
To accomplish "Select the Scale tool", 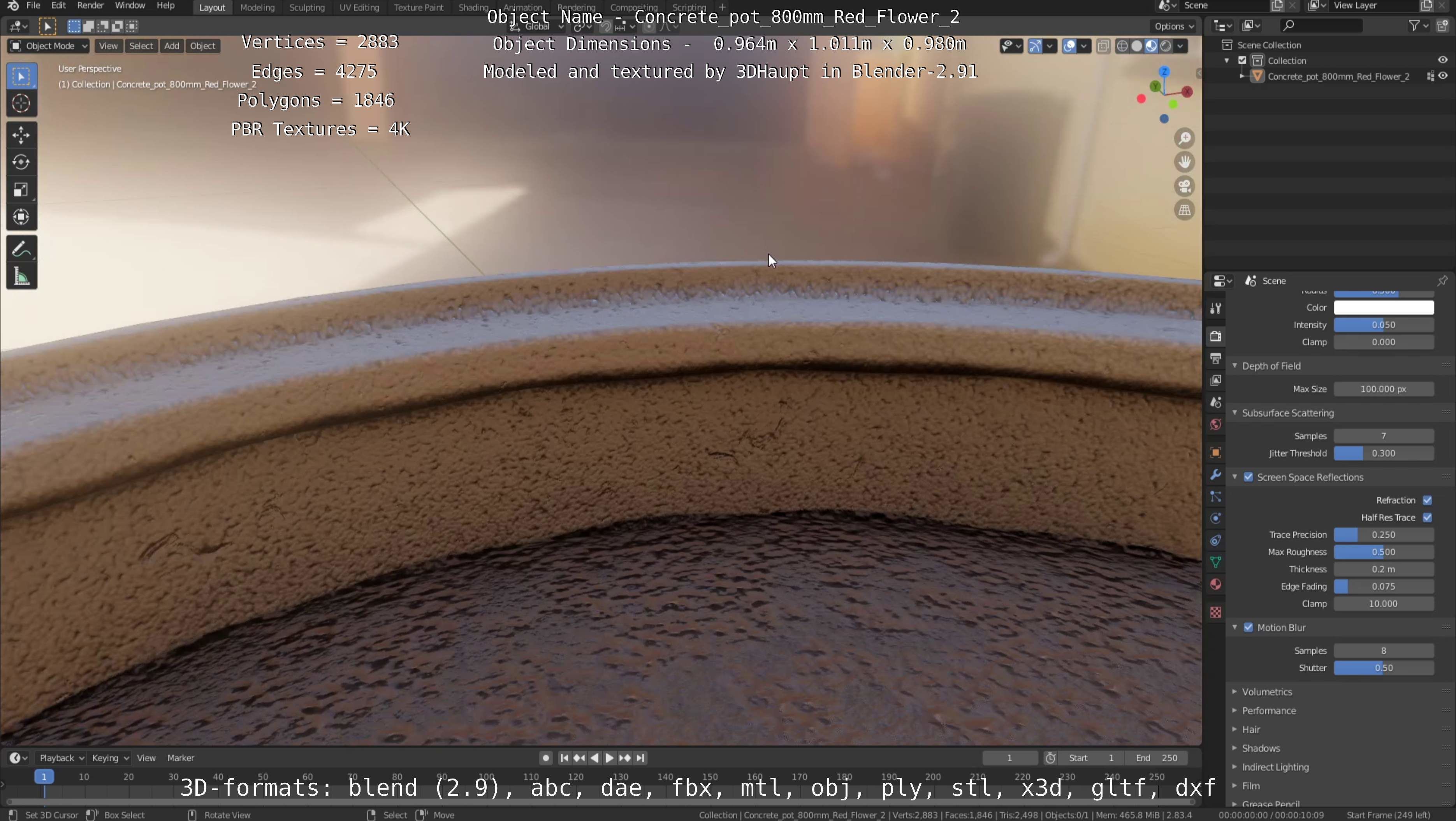I will click(21, 190).
